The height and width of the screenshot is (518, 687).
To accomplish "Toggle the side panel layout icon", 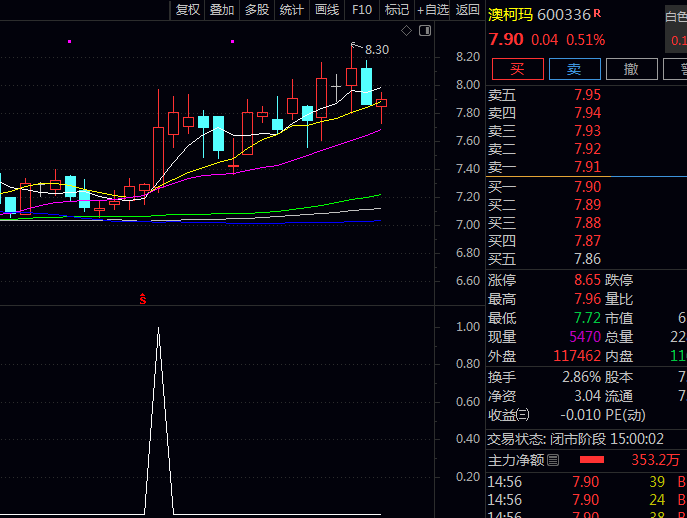I will pos(424,31).
